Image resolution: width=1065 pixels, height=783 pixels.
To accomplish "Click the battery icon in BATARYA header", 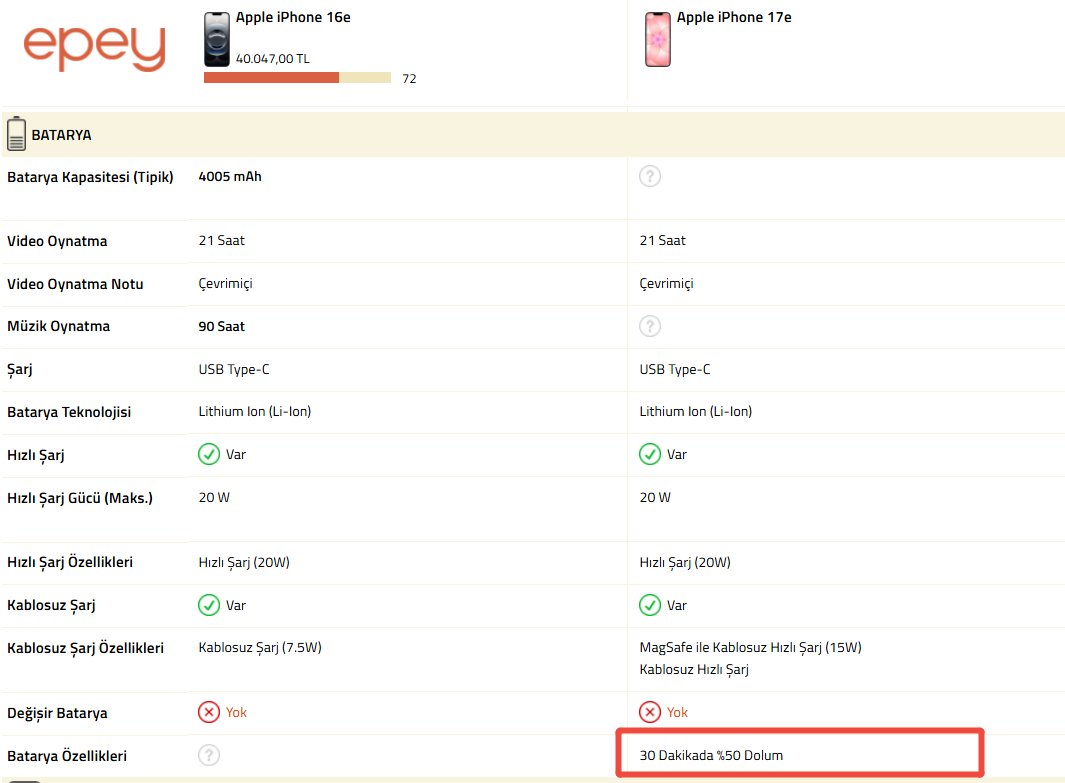I will [16, 134].
